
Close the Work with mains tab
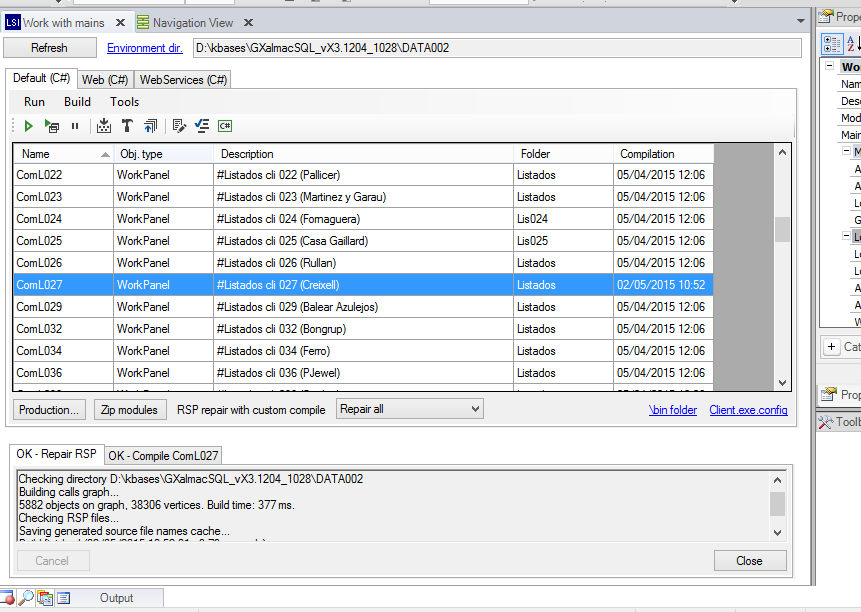pyautogui.click(x=120, y=23)
